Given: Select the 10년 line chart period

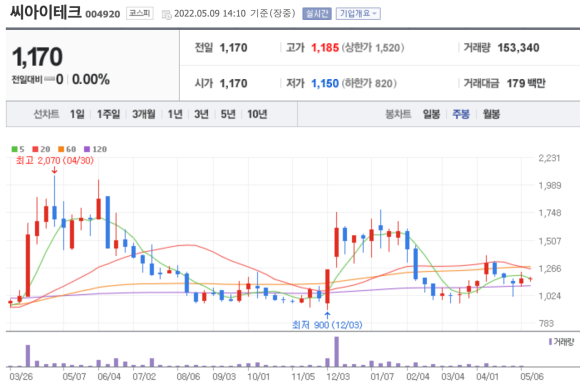Looking at the screenshot, I should [x=257, y=114].
